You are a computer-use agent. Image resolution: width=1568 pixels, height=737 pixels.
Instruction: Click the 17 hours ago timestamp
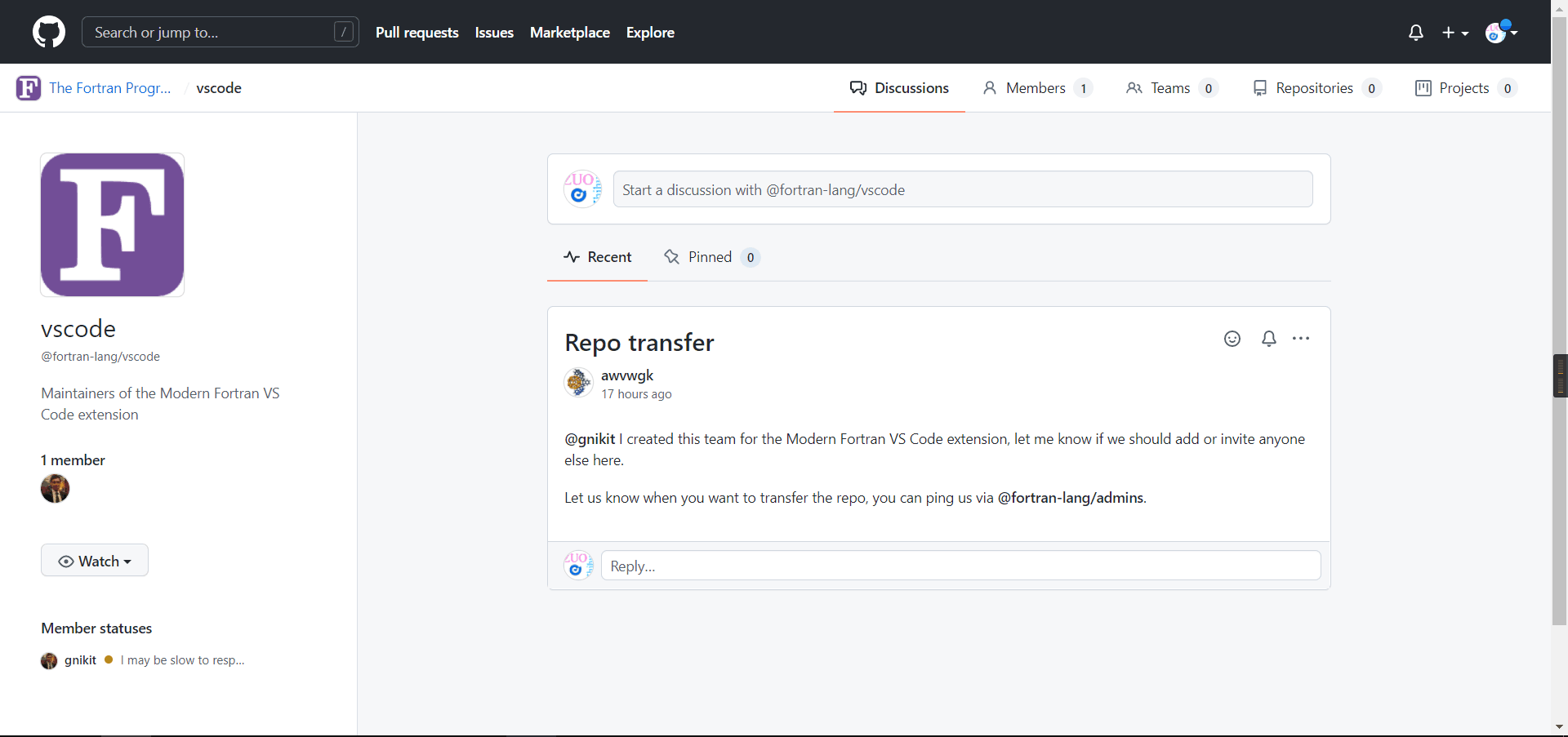click(637, 394)
